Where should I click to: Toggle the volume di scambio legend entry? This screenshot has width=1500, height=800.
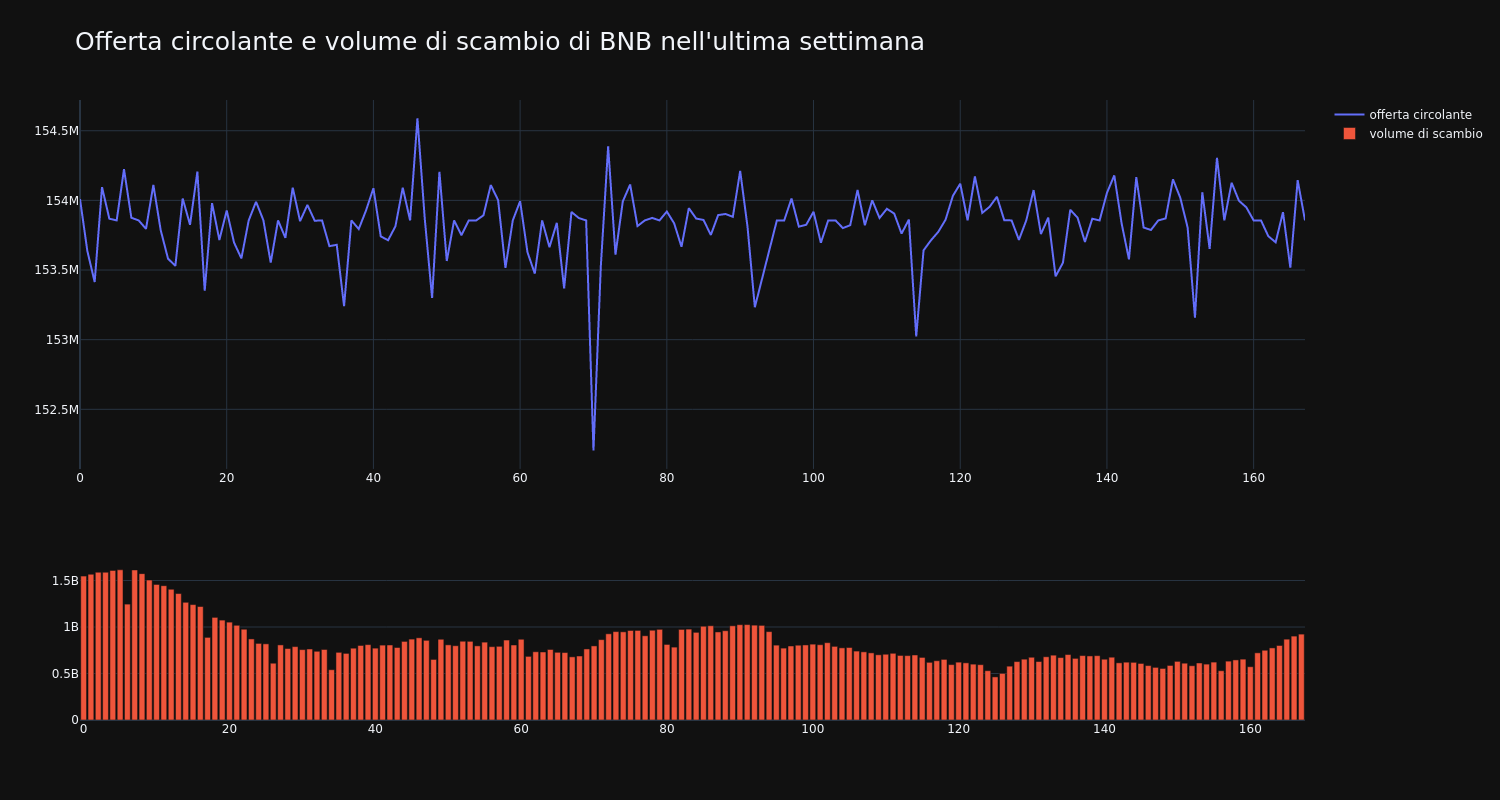pos(1425,134)
